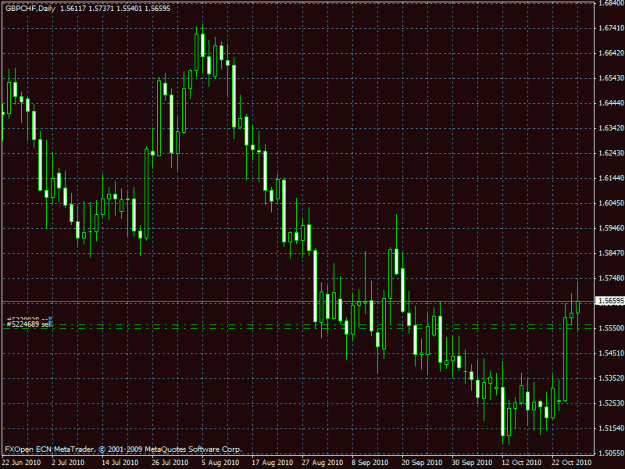Image resolution: width=625 pixels, height=469 pixels.
Task: Click the 1.63420 price axis label
Action: [611, 128]
